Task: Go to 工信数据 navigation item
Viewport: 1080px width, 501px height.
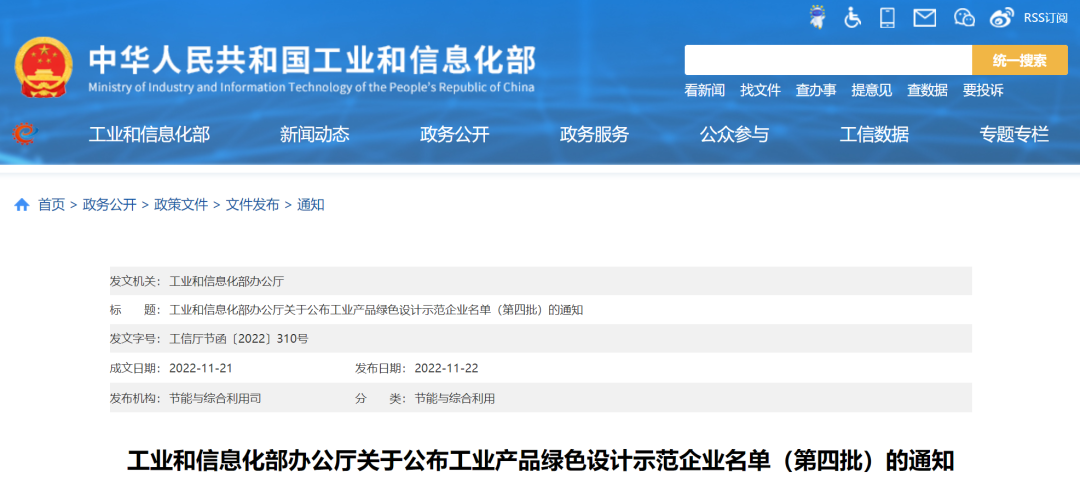Action: coord(874,135)
